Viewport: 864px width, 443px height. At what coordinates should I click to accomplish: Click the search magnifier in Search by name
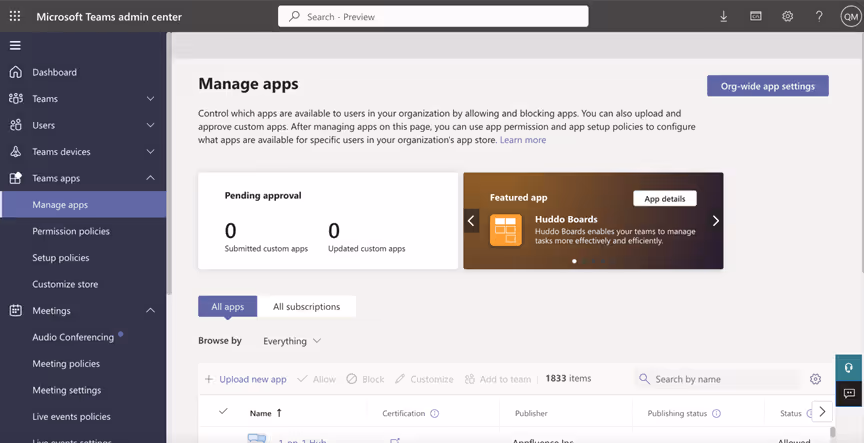tap(644, 379)
